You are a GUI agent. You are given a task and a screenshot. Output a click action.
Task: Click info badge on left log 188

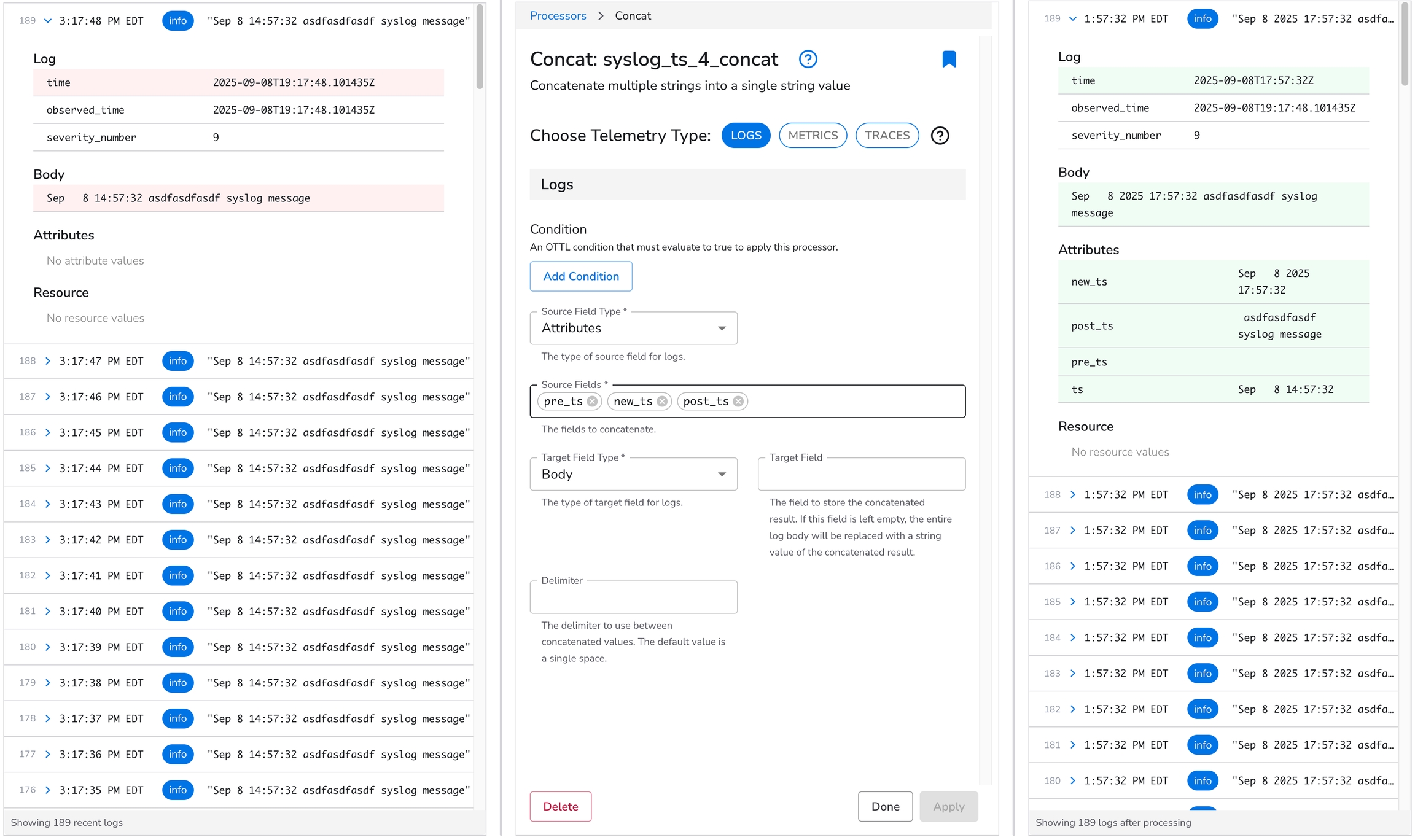[177, 361]
